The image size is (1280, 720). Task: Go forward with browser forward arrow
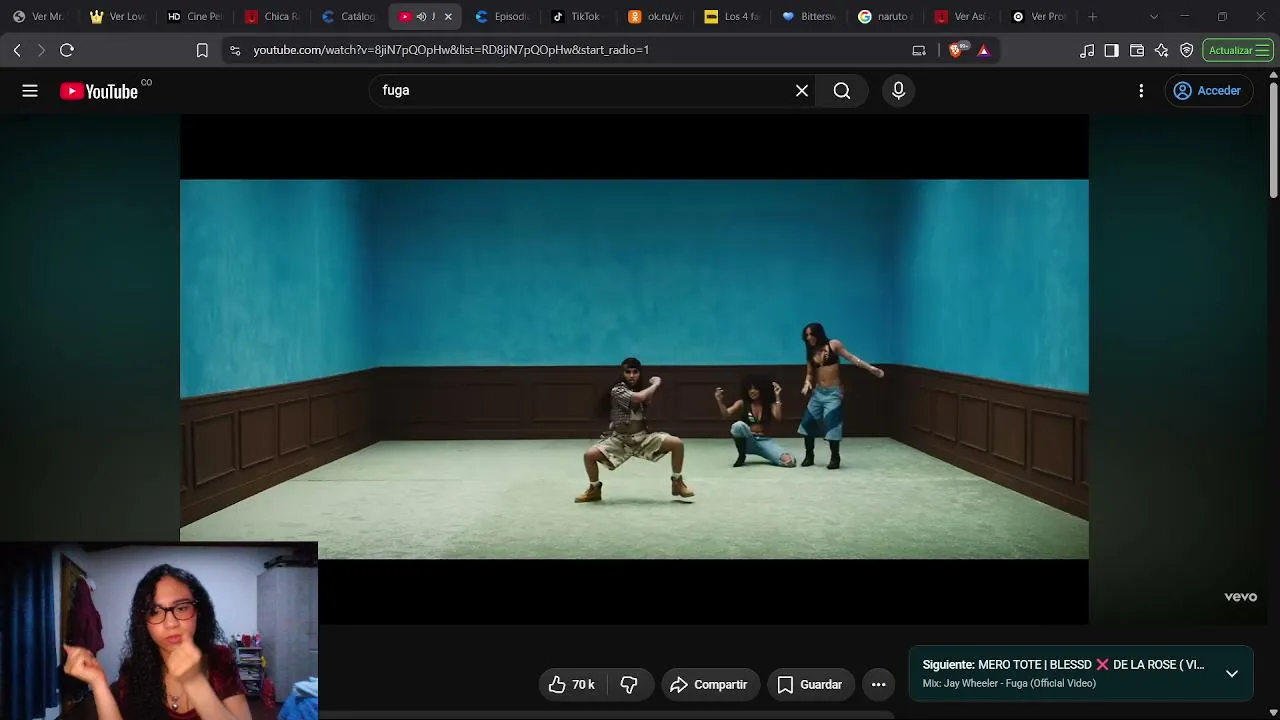pos(41,50)
